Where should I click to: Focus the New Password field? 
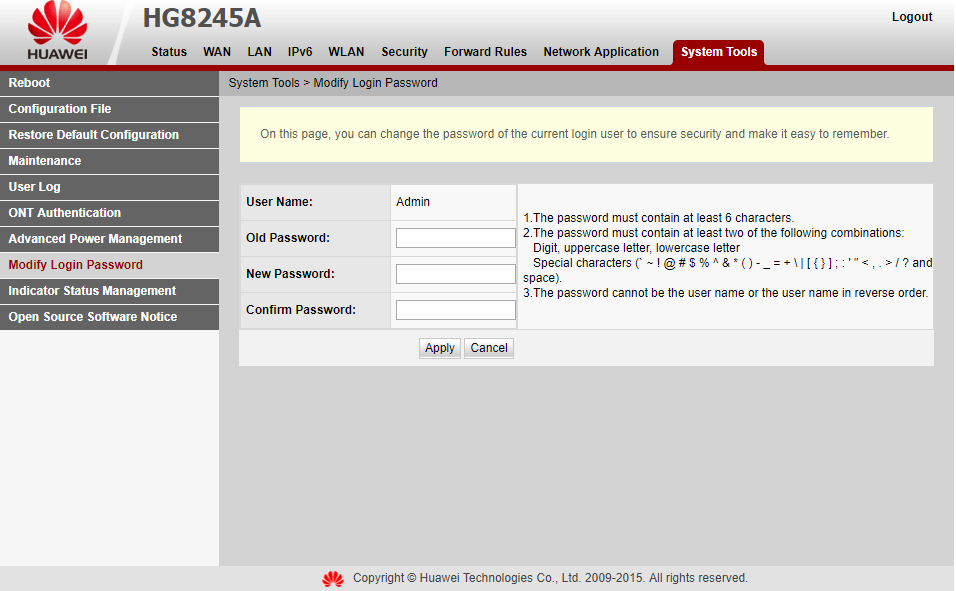pyautogui.click(x=455, y=274)
